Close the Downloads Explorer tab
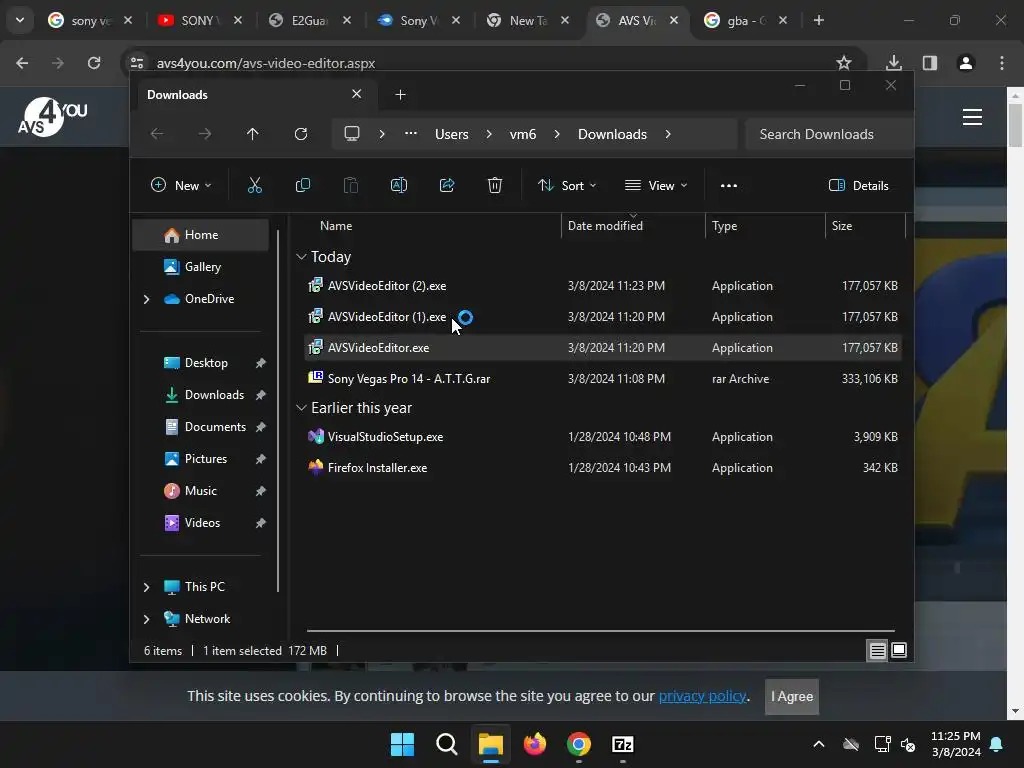The width and height of the screenshot is (1024, 768). pyautogui.click(x=357, y=94)
